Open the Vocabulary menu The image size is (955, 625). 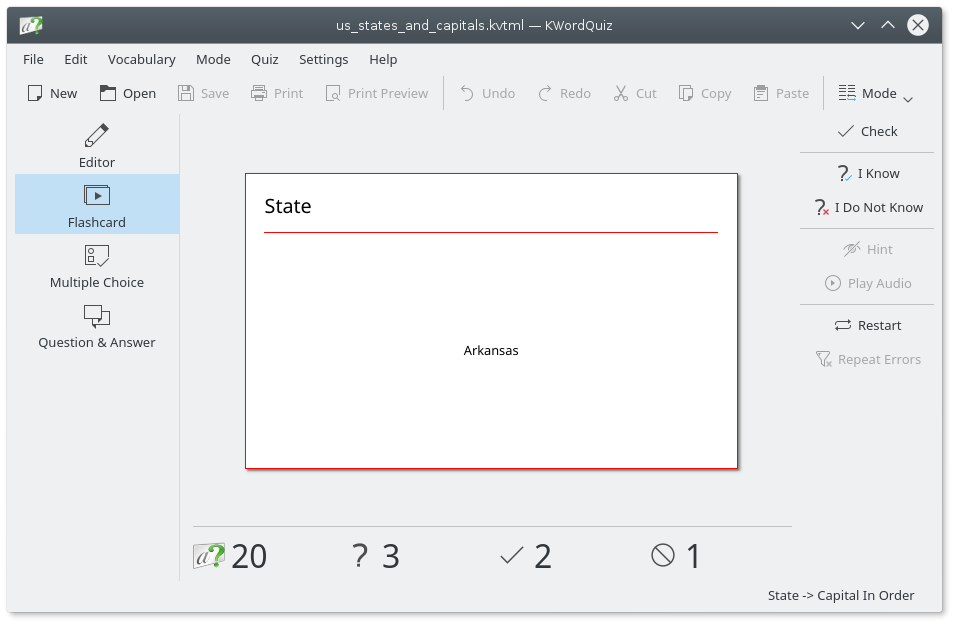click(x=141, y=59)
